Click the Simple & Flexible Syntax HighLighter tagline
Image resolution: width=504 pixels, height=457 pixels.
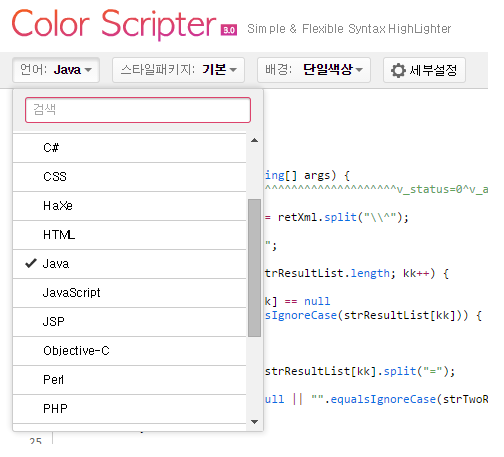click(349, 29)
